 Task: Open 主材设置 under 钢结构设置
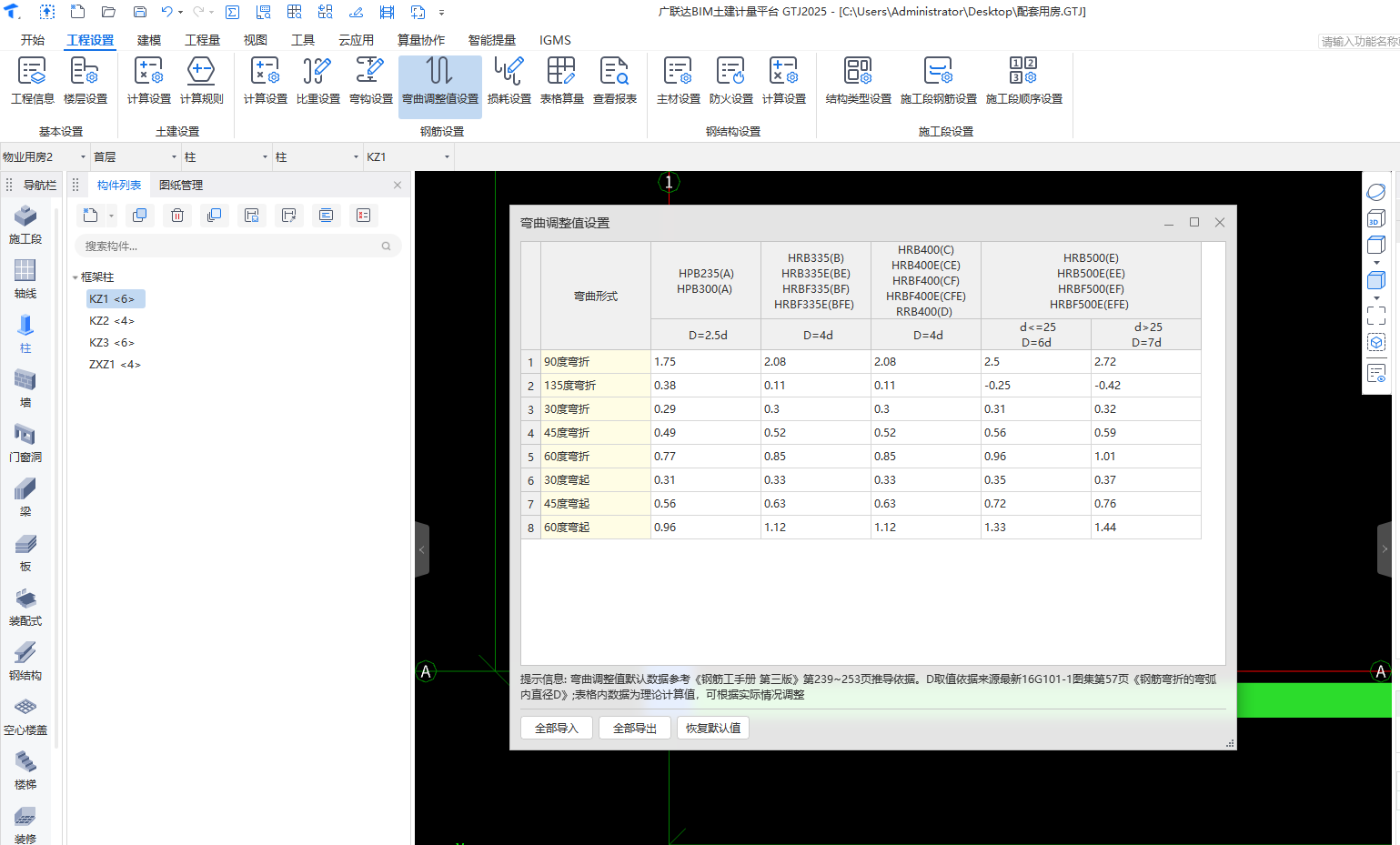pos(678,81)
